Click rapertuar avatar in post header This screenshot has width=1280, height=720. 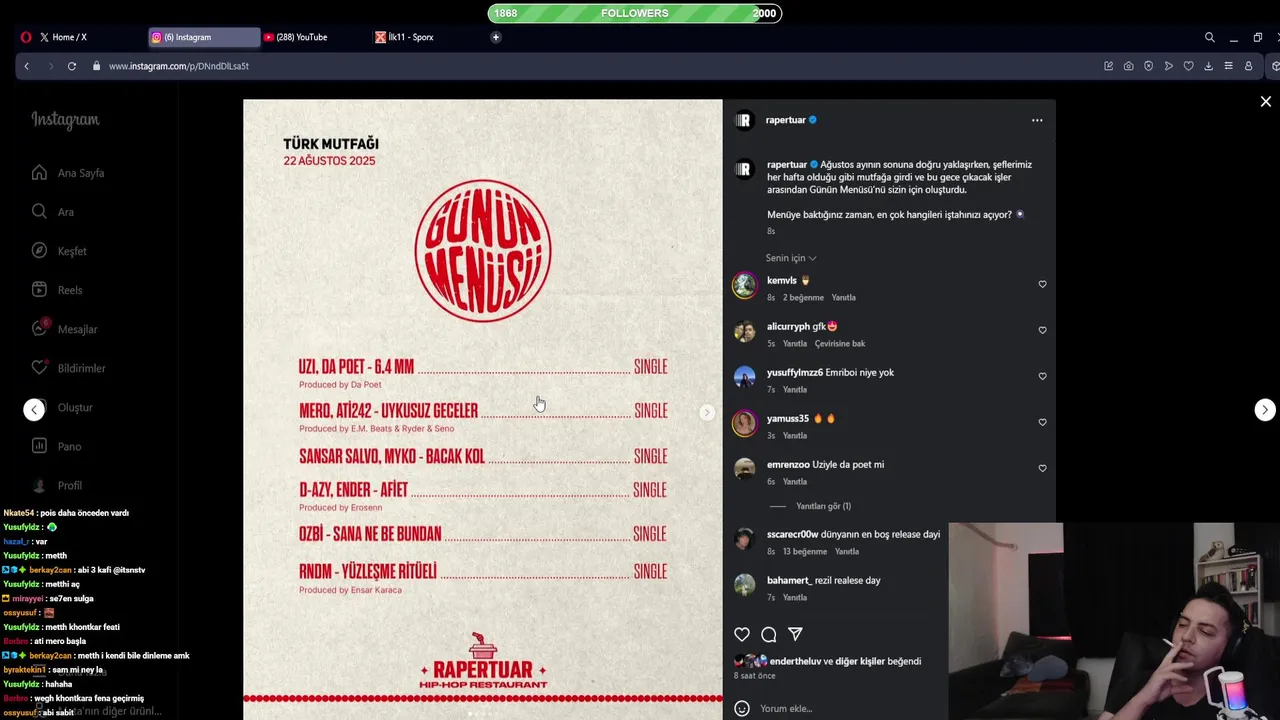pyautogui.click(x=743, y=120)
